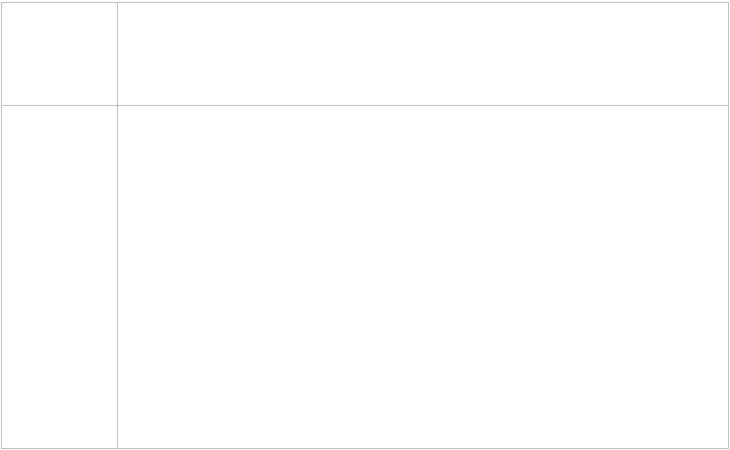Click the vertical divider between top cells
Viewport: 730px width, 450px height.
pos(117,54)
